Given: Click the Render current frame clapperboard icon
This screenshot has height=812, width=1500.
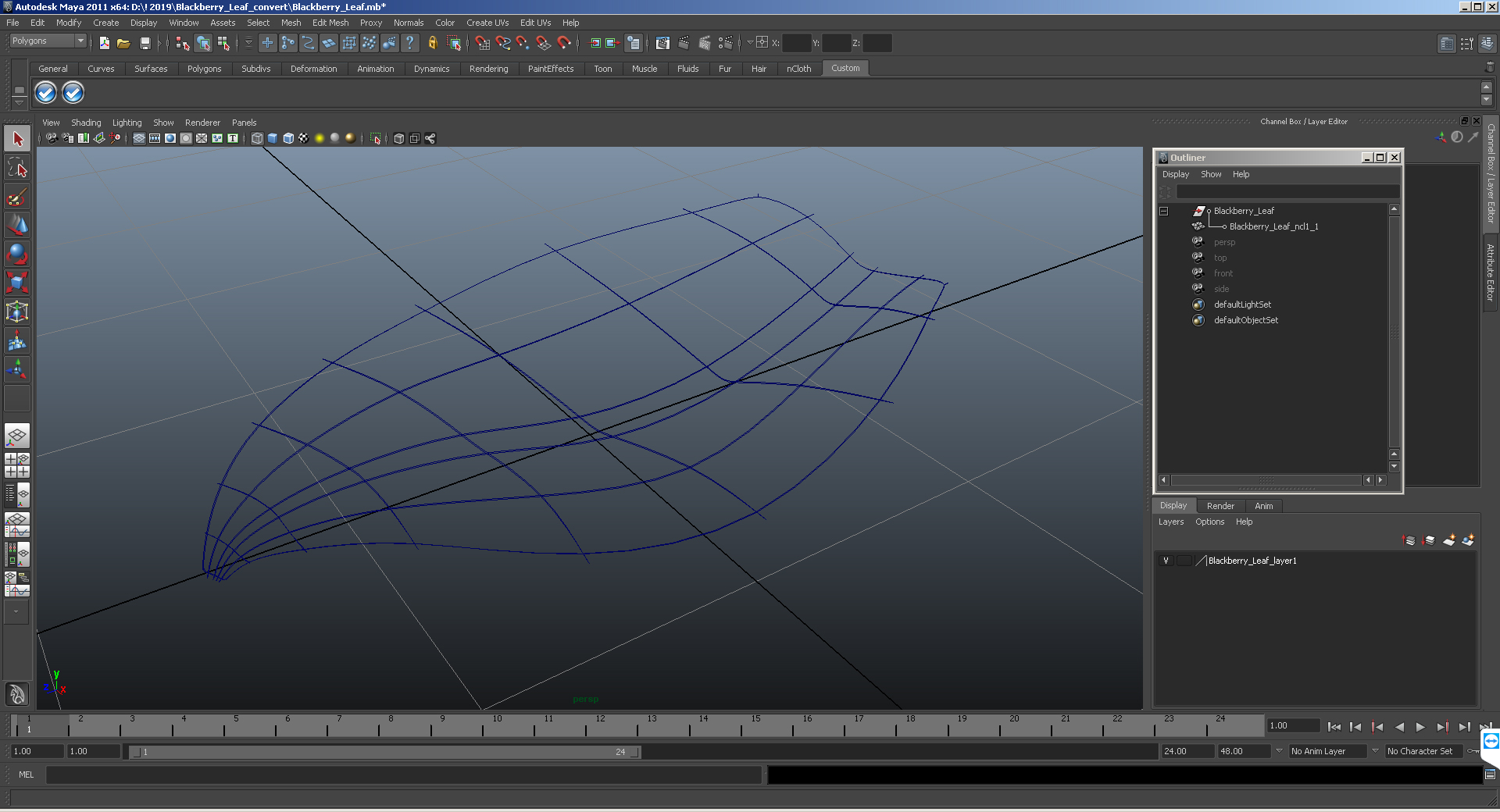Looking at the screenshot, I should tap(684, 43).
